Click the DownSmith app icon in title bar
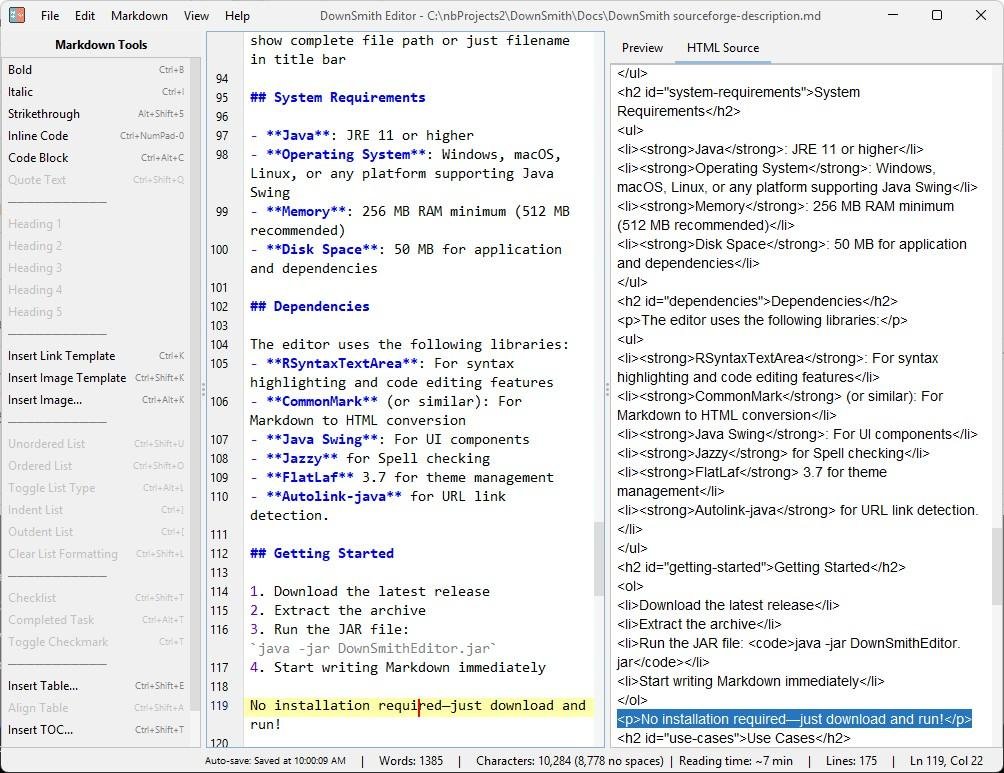 point(17,15)
